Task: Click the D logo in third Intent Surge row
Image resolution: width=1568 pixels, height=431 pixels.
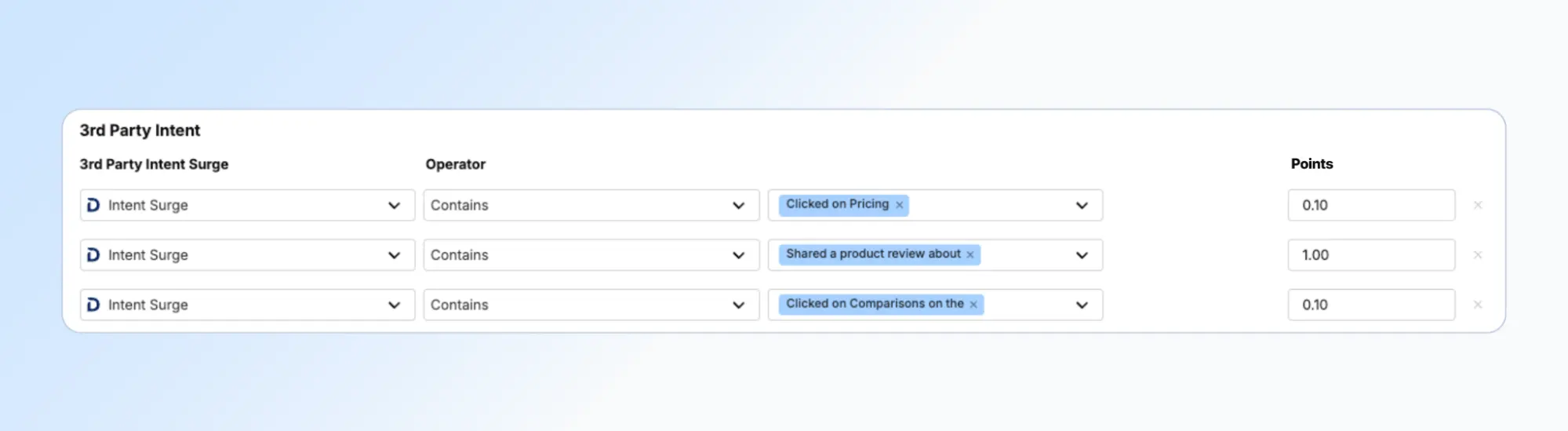Action: (93, 305)
